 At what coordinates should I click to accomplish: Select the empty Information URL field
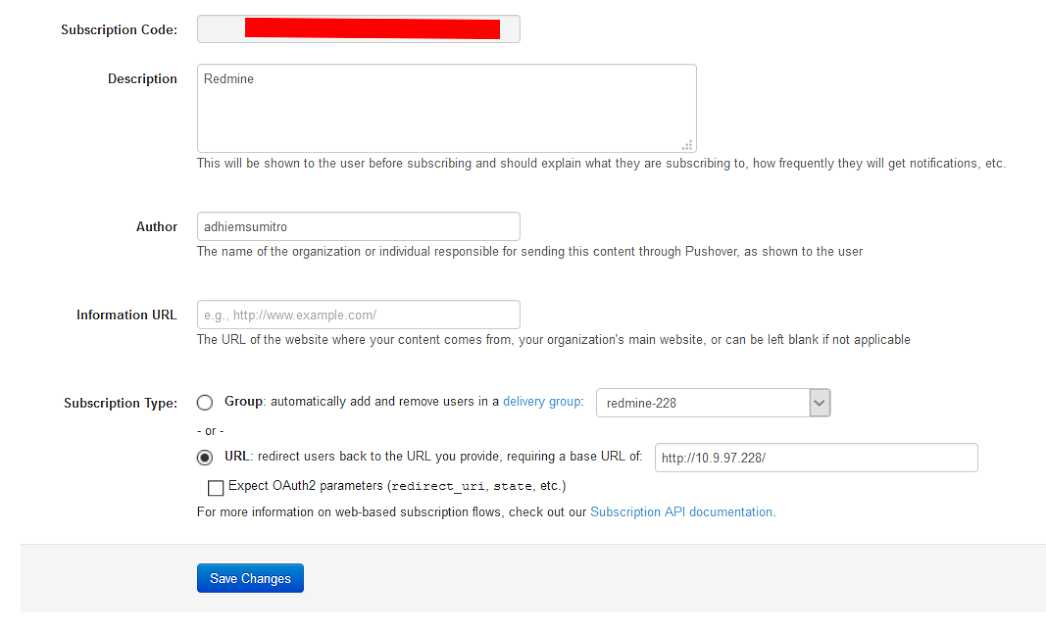[359, 314]
